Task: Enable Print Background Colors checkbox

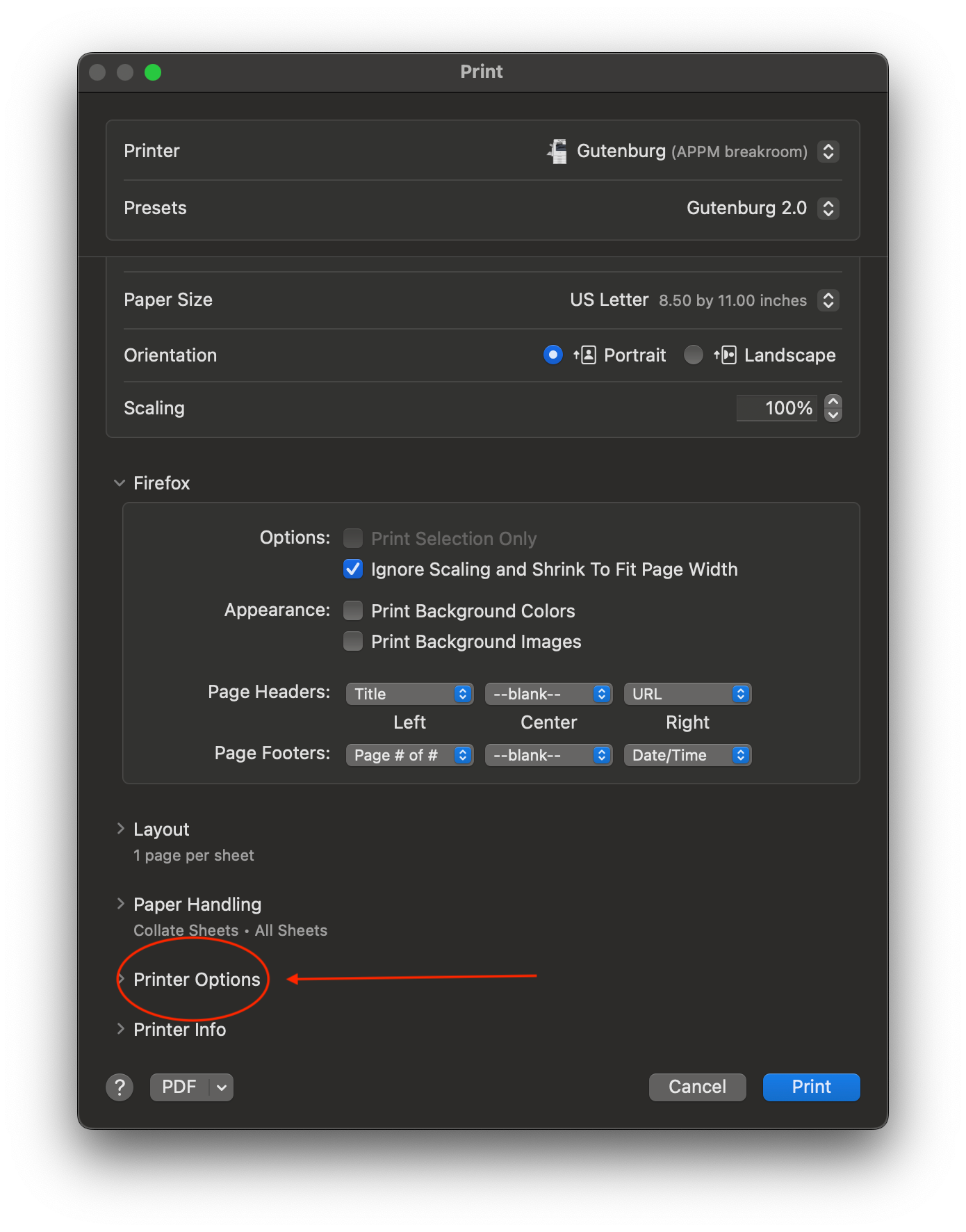Action: click(x=353, y=610)
